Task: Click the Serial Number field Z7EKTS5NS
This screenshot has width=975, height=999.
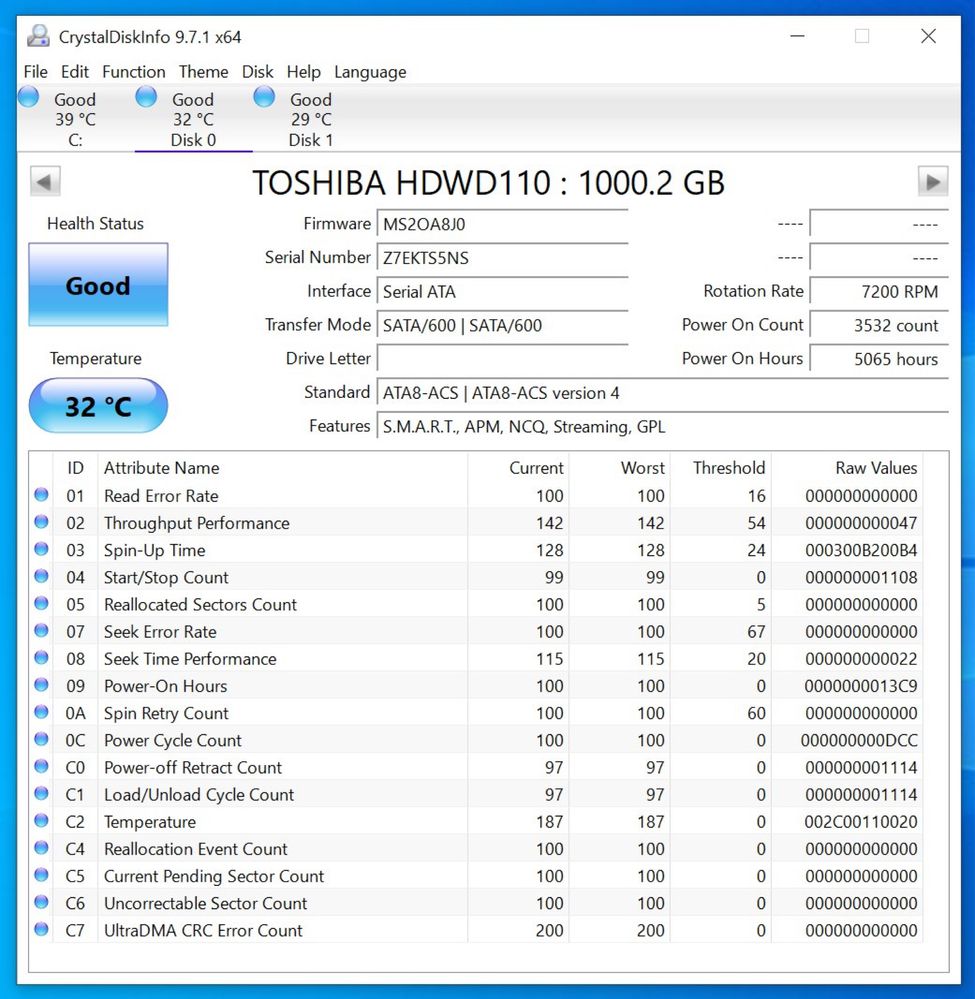Action: [x=502, y=258]
